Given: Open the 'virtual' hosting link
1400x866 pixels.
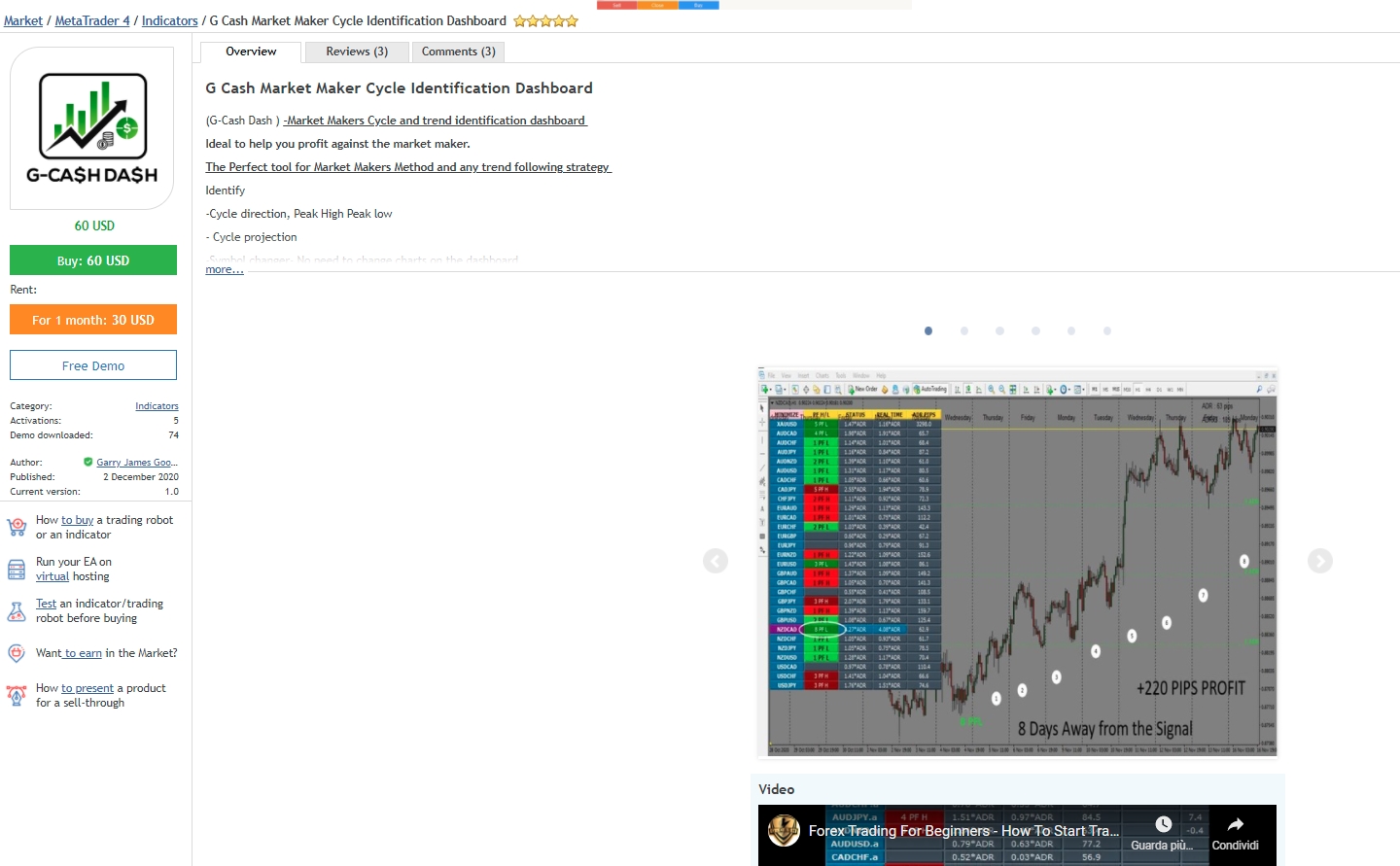Looking at the screenshot, I should click(x=52, y=576).
